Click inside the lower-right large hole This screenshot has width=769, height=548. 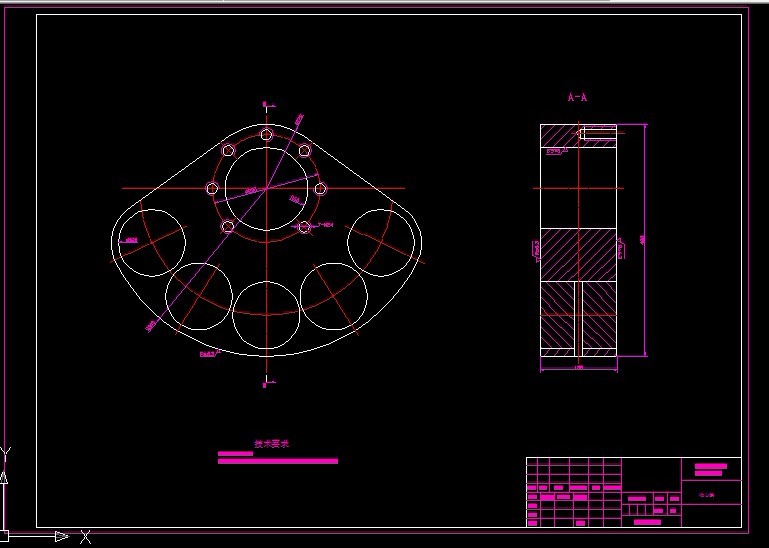334,296
